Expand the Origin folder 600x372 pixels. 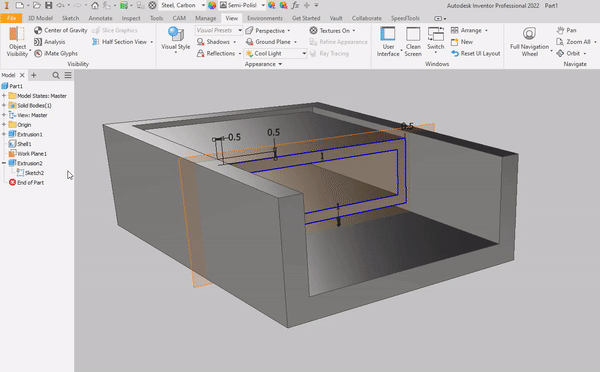[x=4, y=124]
